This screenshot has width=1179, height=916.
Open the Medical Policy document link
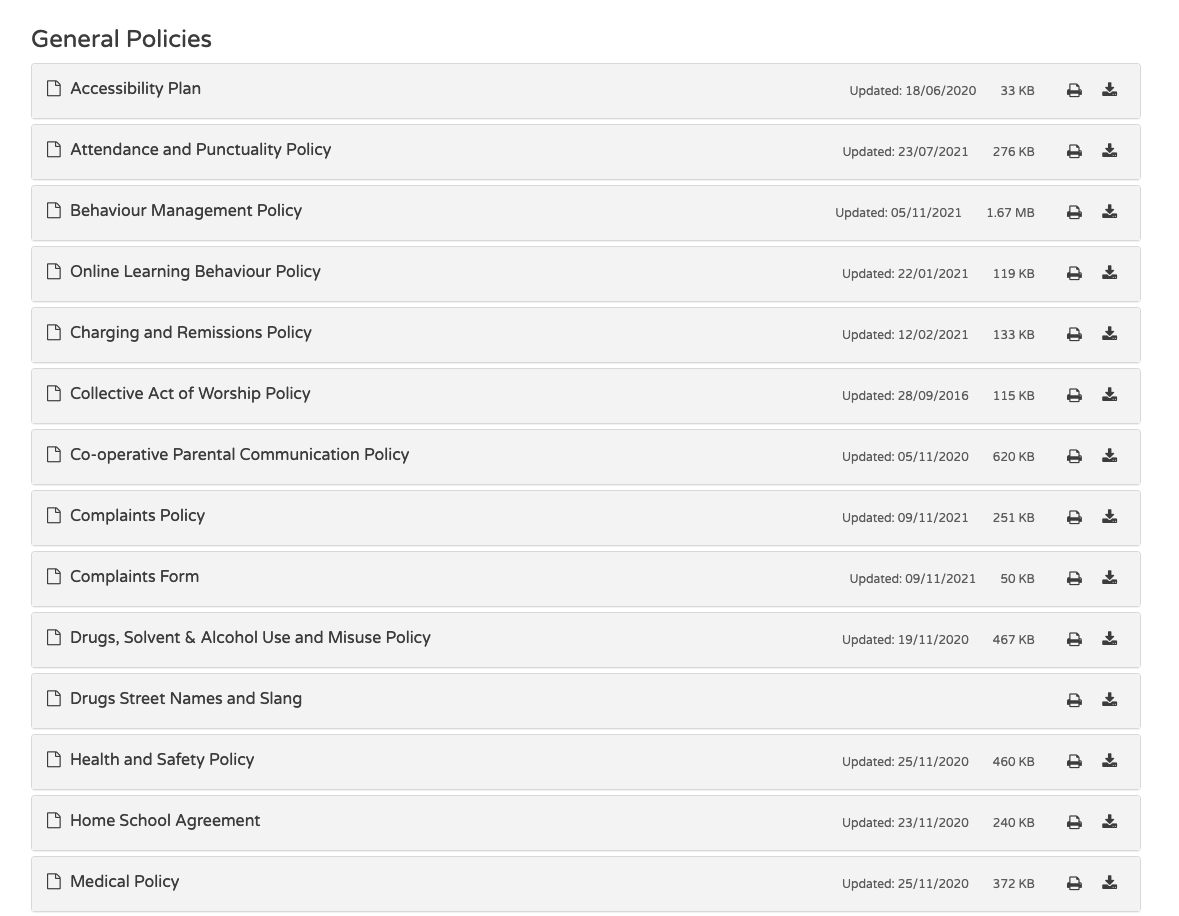(124, 882)
